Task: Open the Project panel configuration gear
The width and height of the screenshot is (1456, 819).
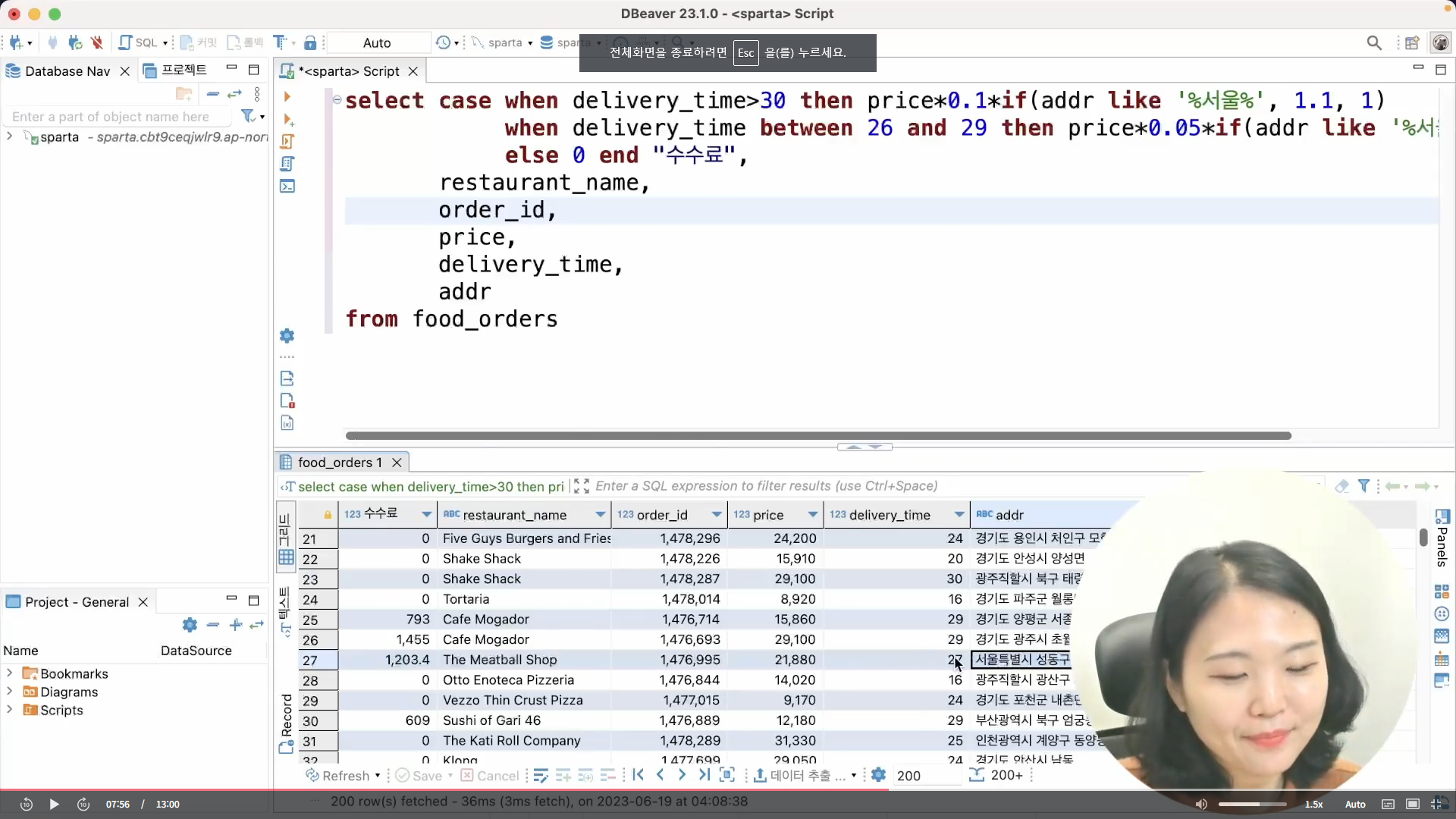Action: point(190,625)
